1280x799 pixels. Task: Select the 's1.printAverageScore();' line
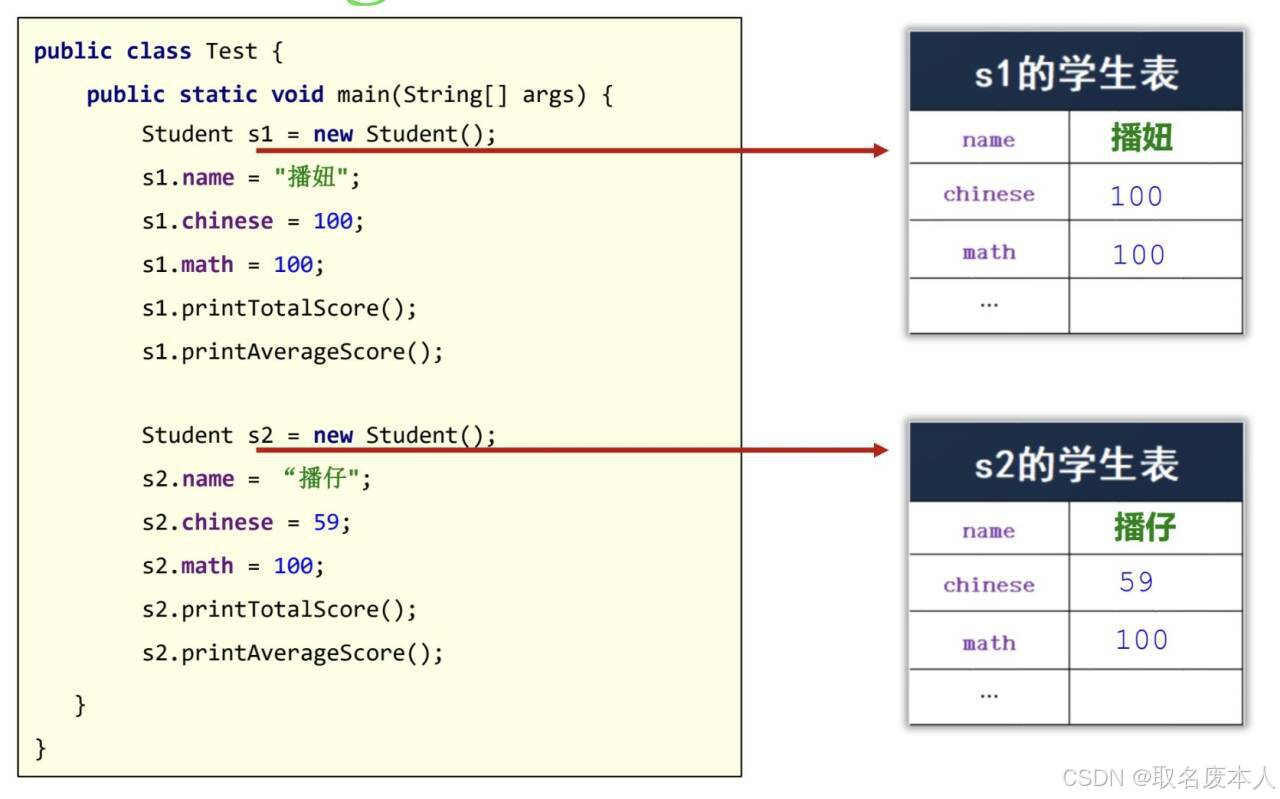(292, 352)
